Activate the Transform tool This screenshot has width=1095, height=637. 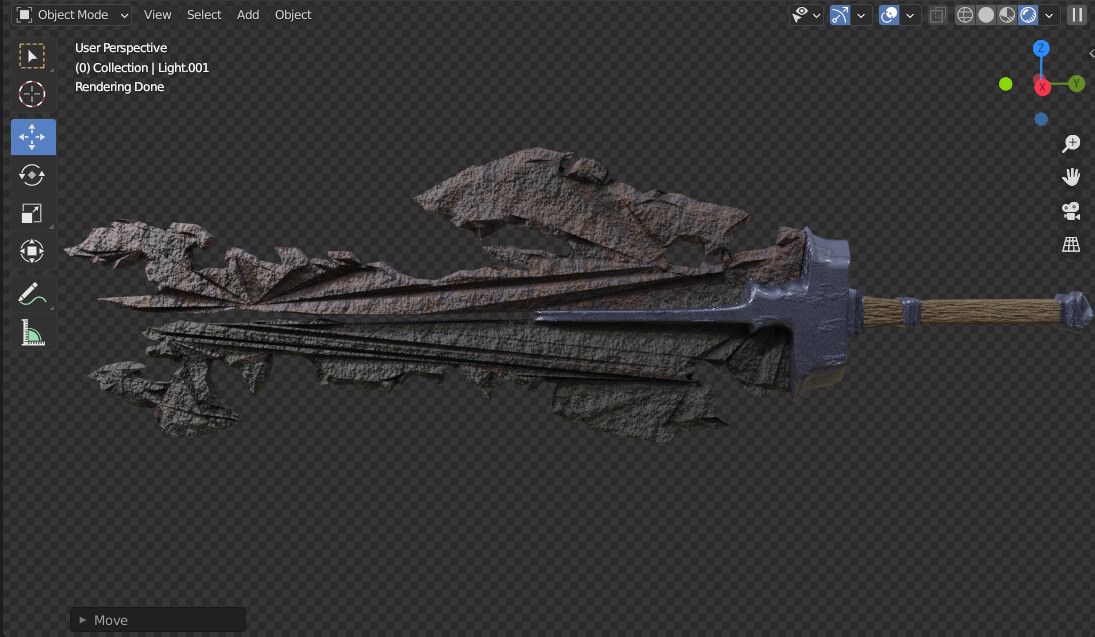click(x=31, y=251)
